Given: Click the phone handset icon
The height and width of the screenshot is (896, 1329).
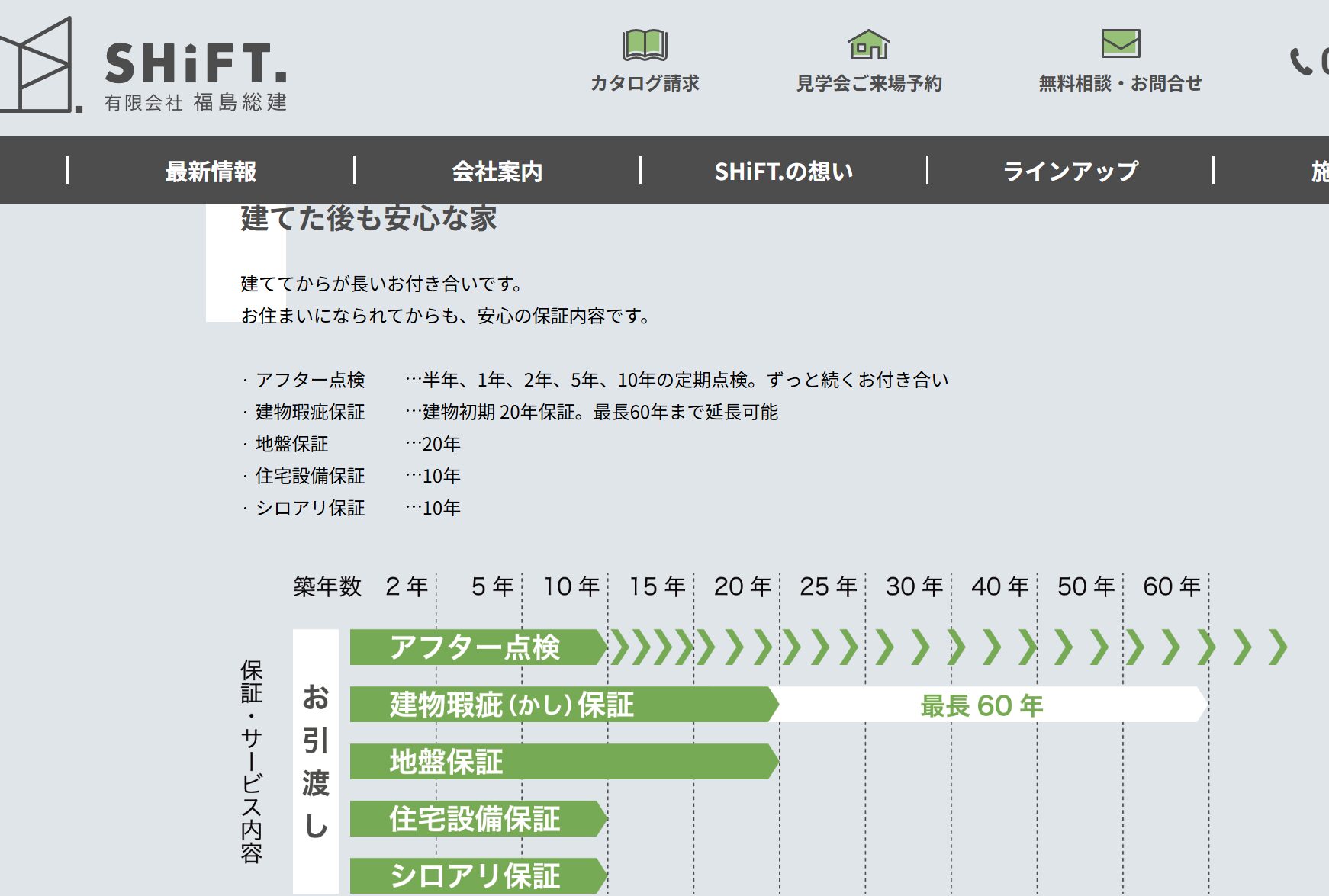Looking at the screenshot, I should [1300, 61].
